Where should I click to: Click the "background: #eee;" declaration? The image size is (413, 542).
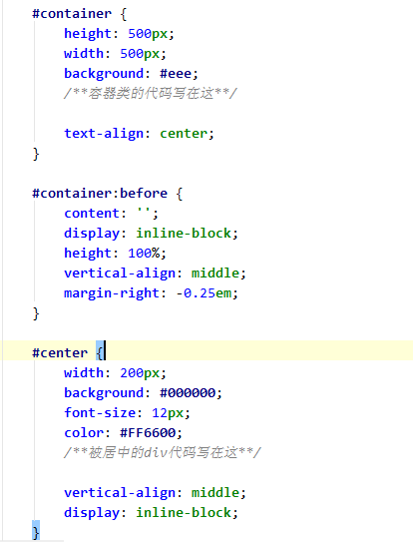pyautogui.click(x=131, y=74)
